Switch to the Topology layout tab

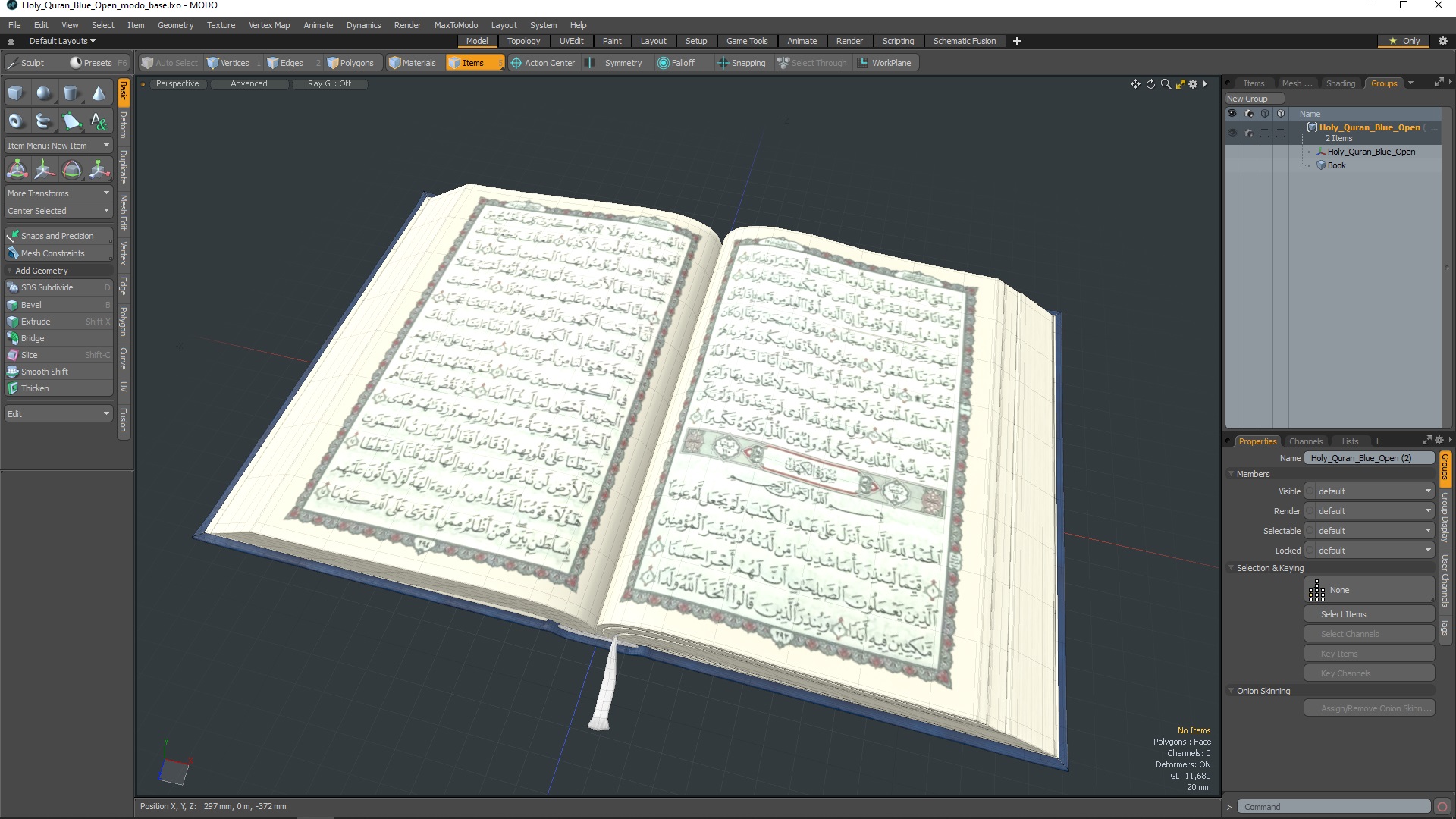[523, 41]
